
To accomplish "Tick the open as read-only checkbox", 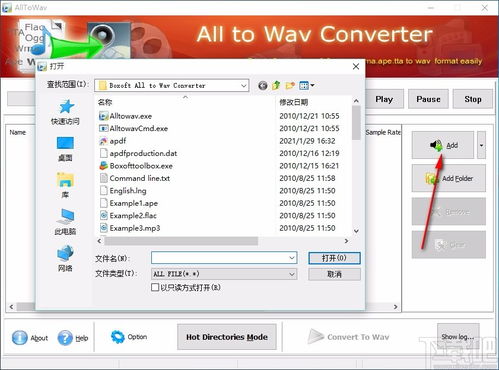I will pyautogui.click(x=155, y=287).
